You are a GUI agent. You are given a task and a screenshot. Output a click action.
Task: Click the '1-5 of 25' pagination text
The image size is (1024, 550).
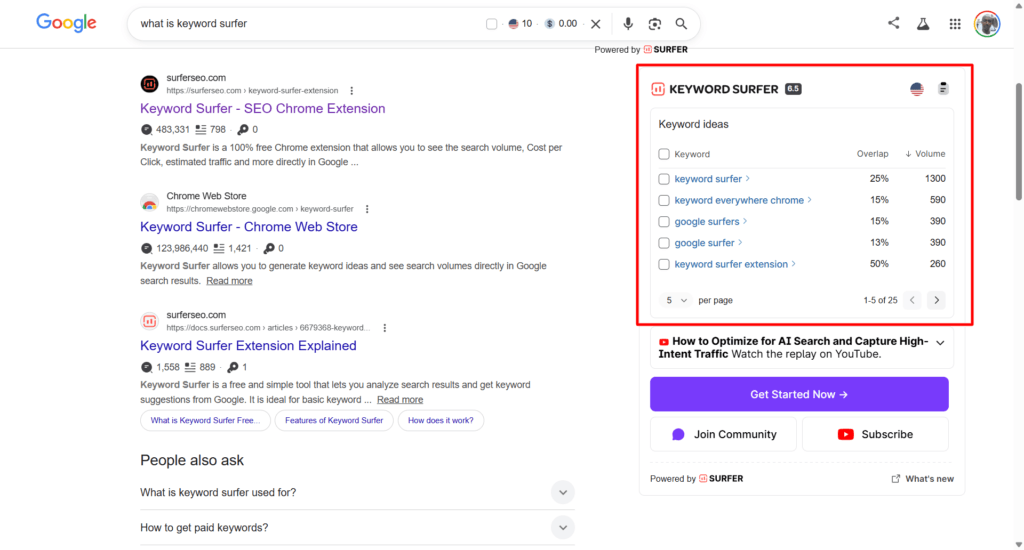pos(880,300)
